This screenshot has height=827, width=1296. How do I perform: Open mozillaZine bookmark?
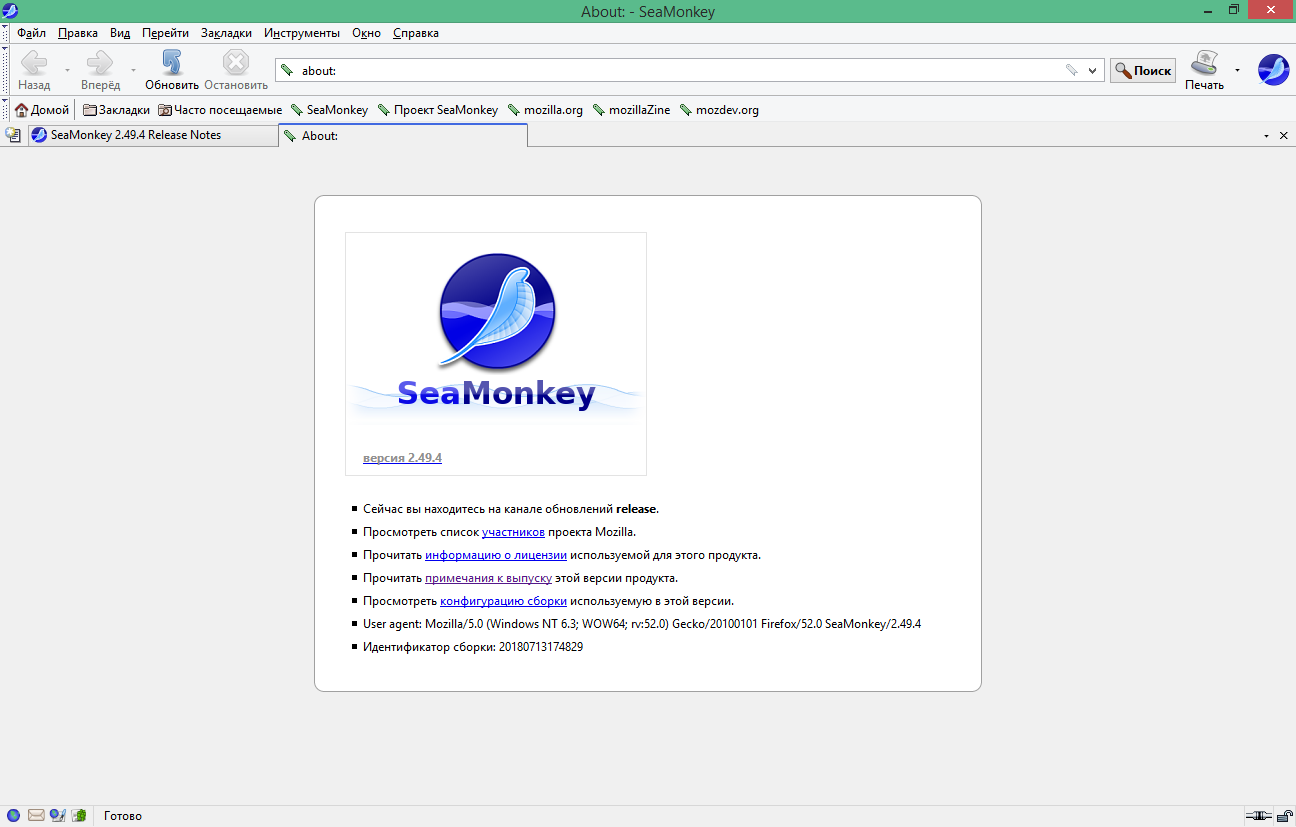[631, 110]
